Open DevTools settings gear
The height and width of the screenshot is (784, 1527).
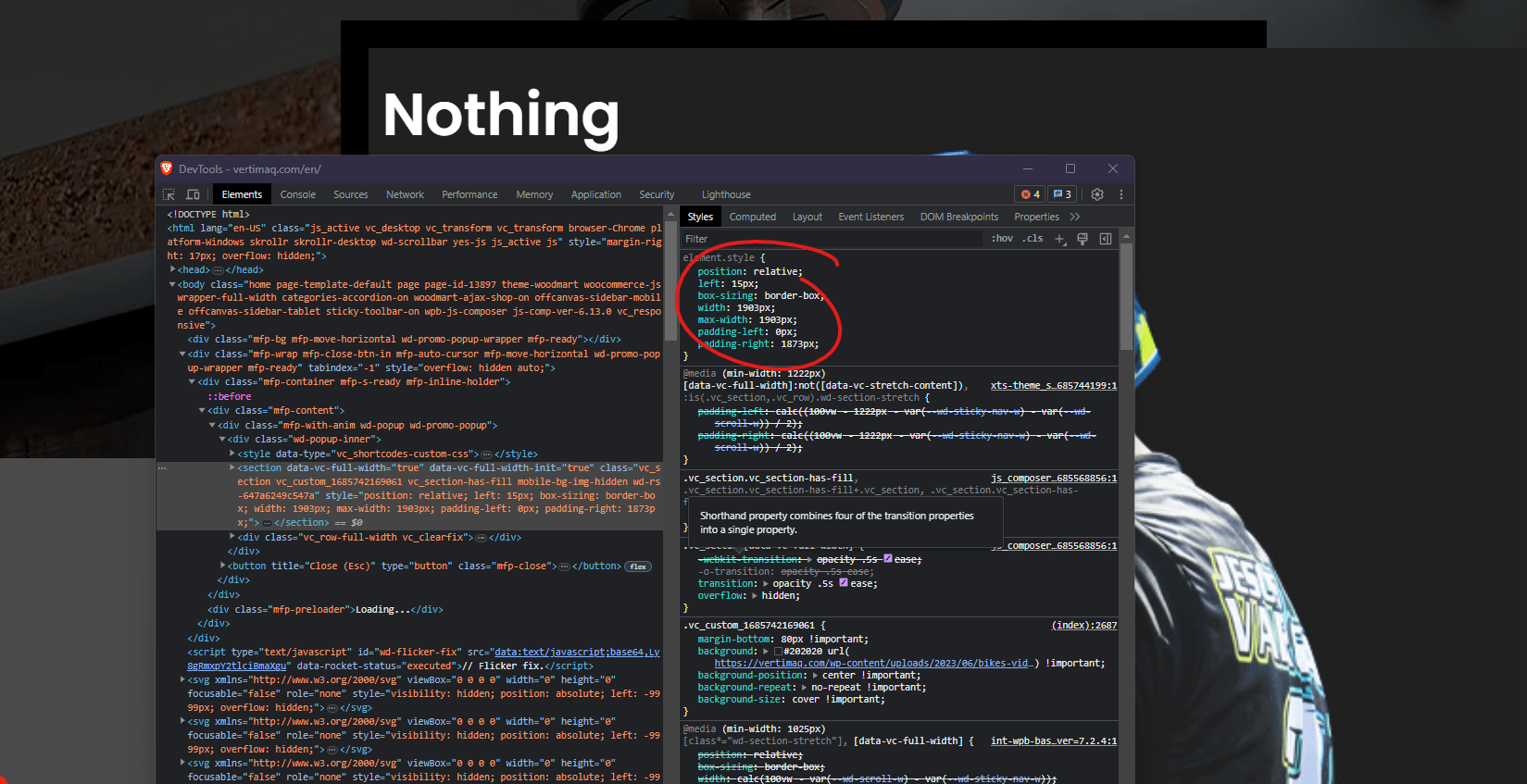(1097, 194)
